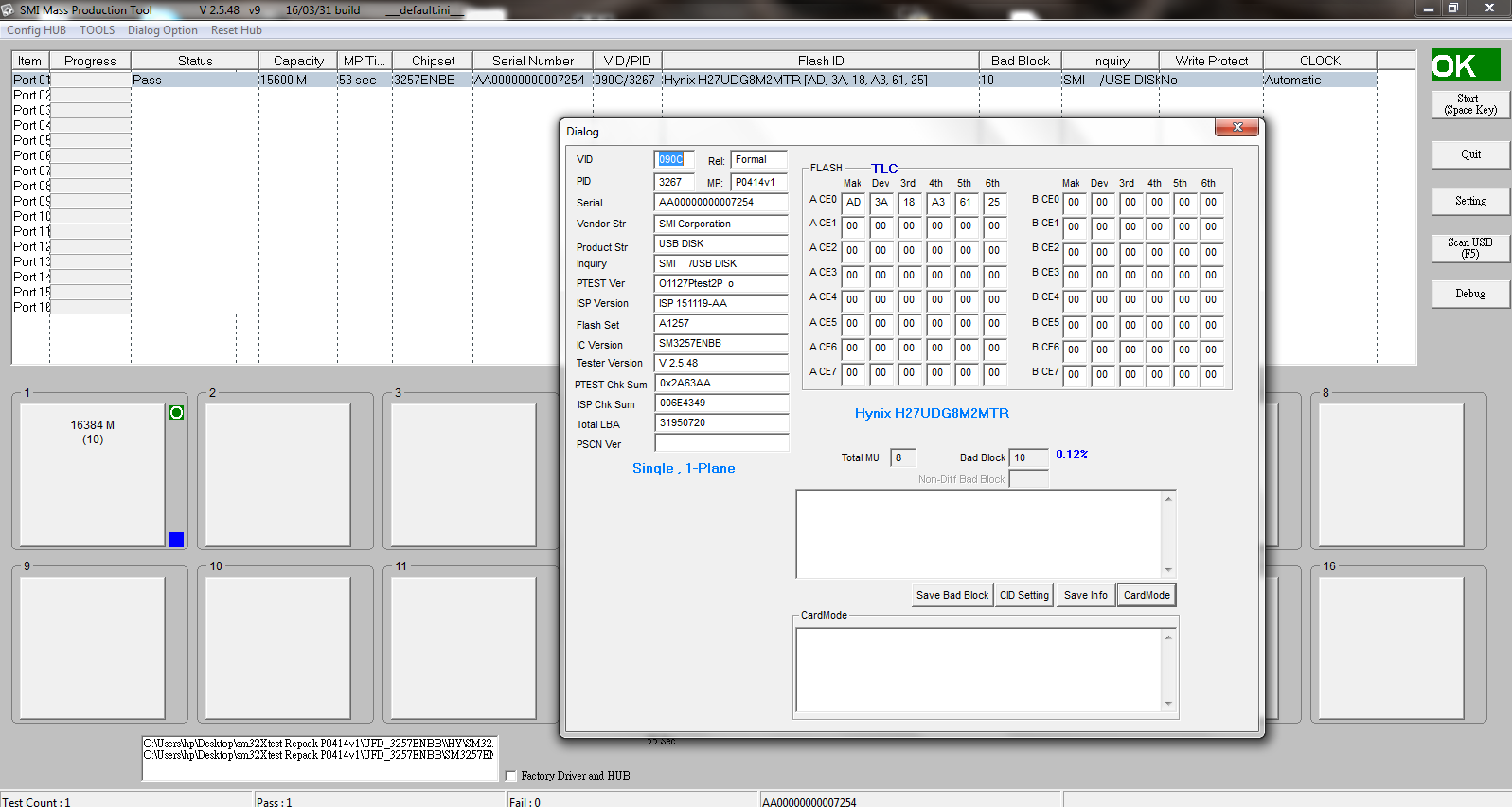This screenshot has width=1512, height=807.
Task: Click the Quit button
Action: [1470, 154]
